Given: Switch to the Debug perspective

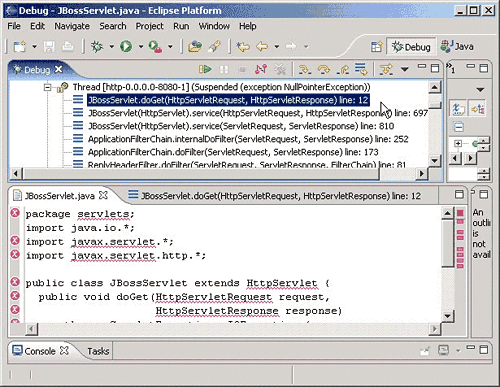Looking at the screenshot, I should pyautogui.click(x=411, y=47).
